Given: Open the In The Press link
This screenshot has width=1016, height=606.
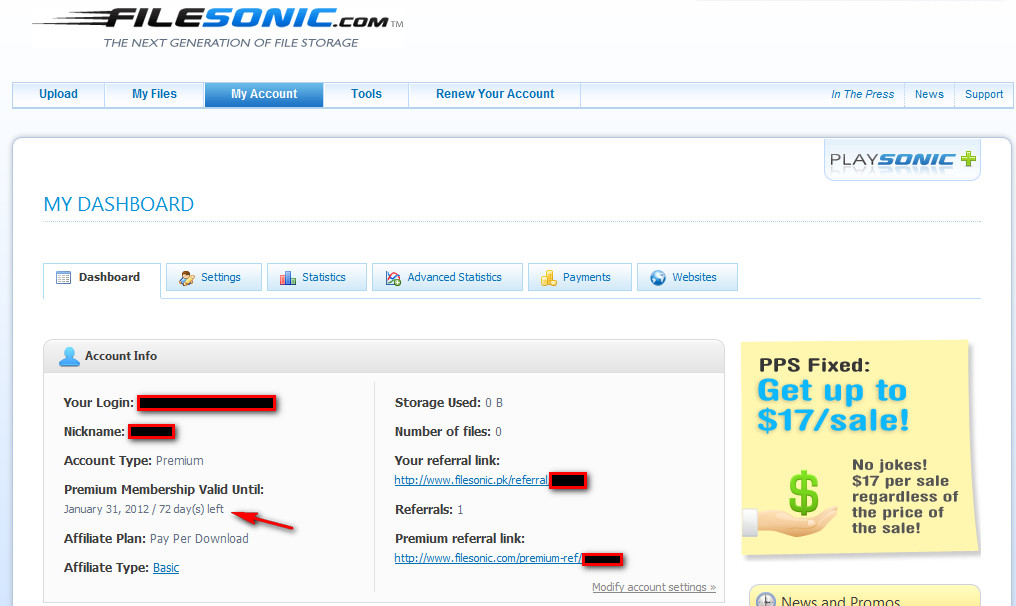Looking at the screenshot, I should [x=862, y=95].
